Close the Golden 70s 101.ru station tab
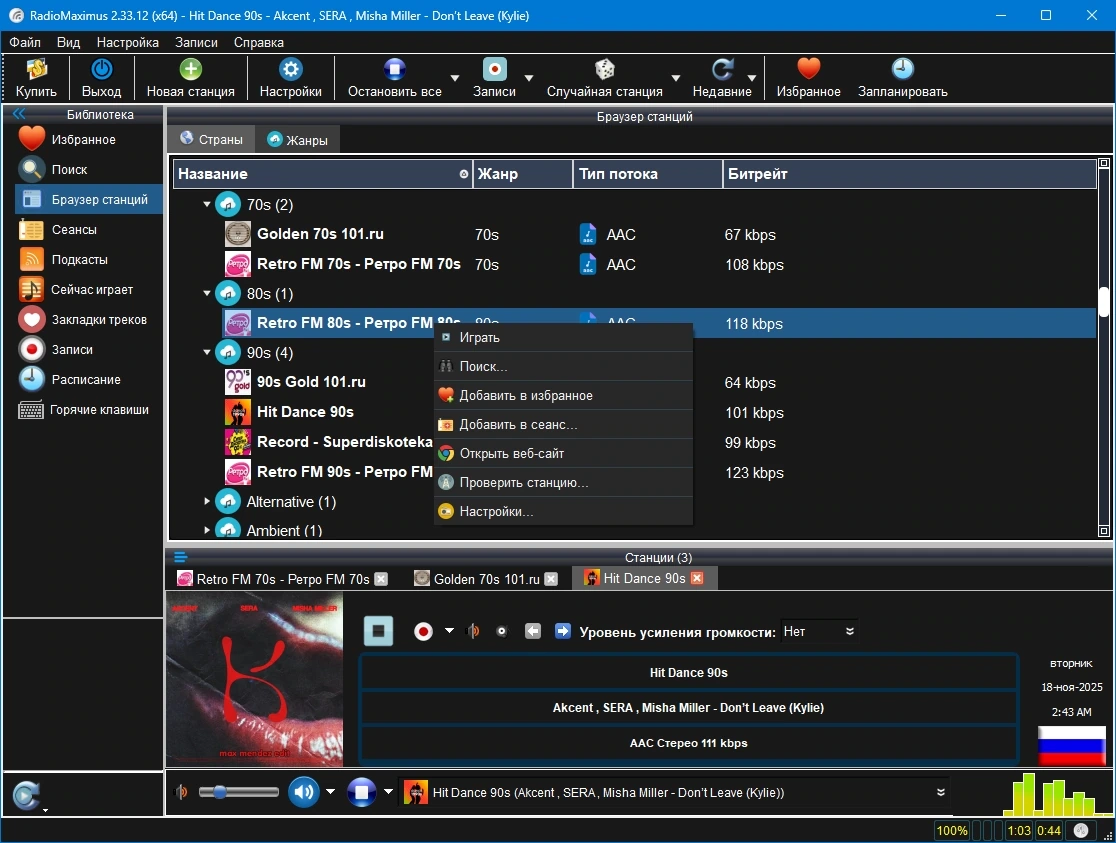This screenshot has height=843, width=1116. click(551, 580)
